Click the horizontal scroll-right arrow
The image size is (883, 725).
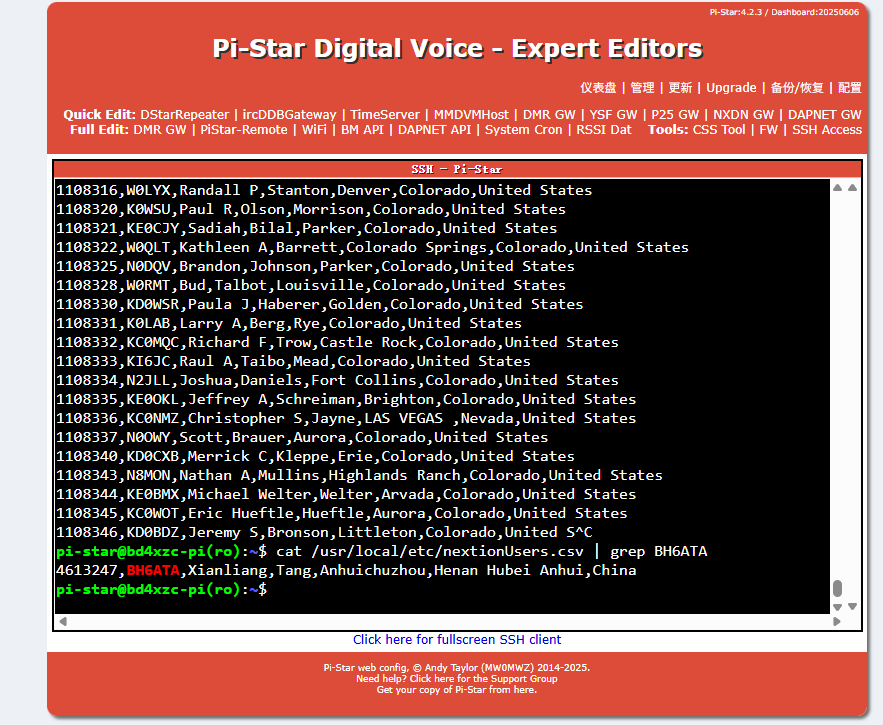[x=837, y=621]
